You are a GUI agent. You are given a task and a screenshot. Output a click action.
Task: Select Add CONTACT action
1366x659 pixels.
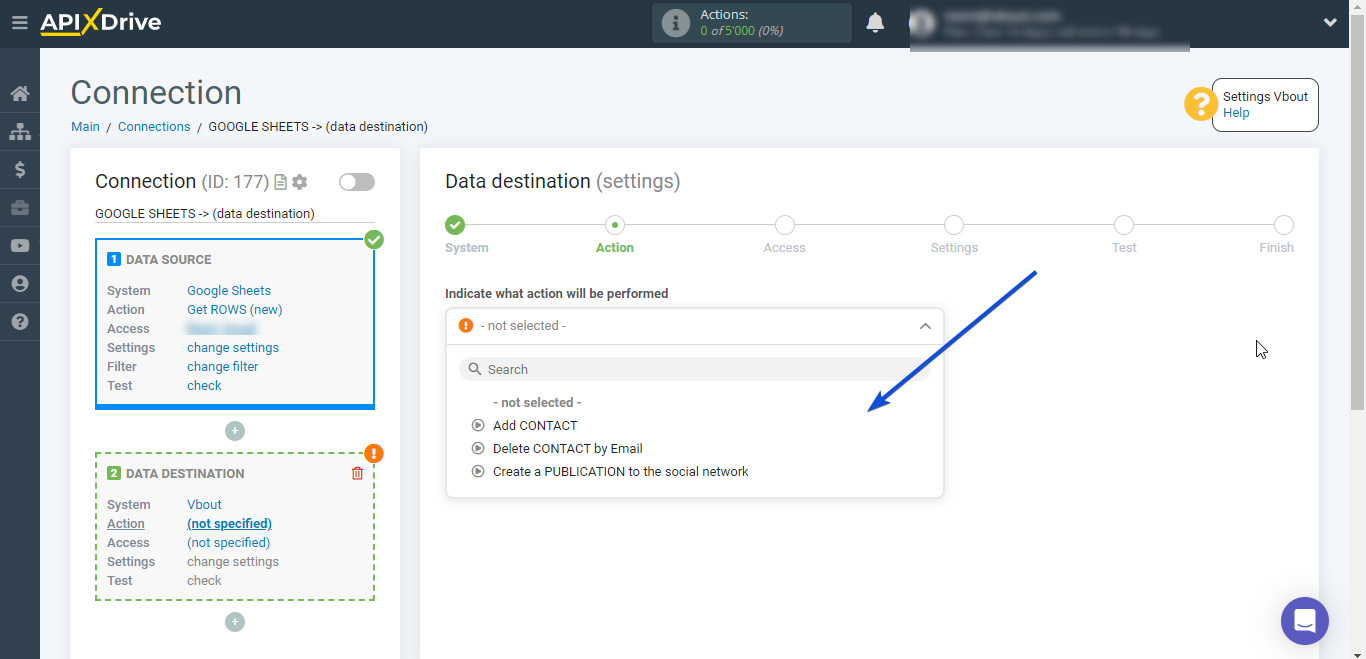tap(535, 425)
